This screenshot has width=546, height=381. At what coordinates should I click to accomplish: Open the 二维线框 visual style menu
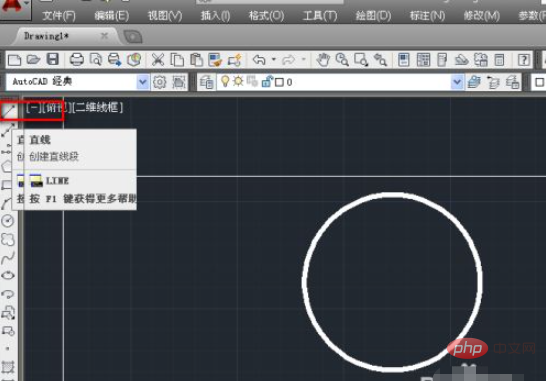pyautogui.click(x=98, y=108)
